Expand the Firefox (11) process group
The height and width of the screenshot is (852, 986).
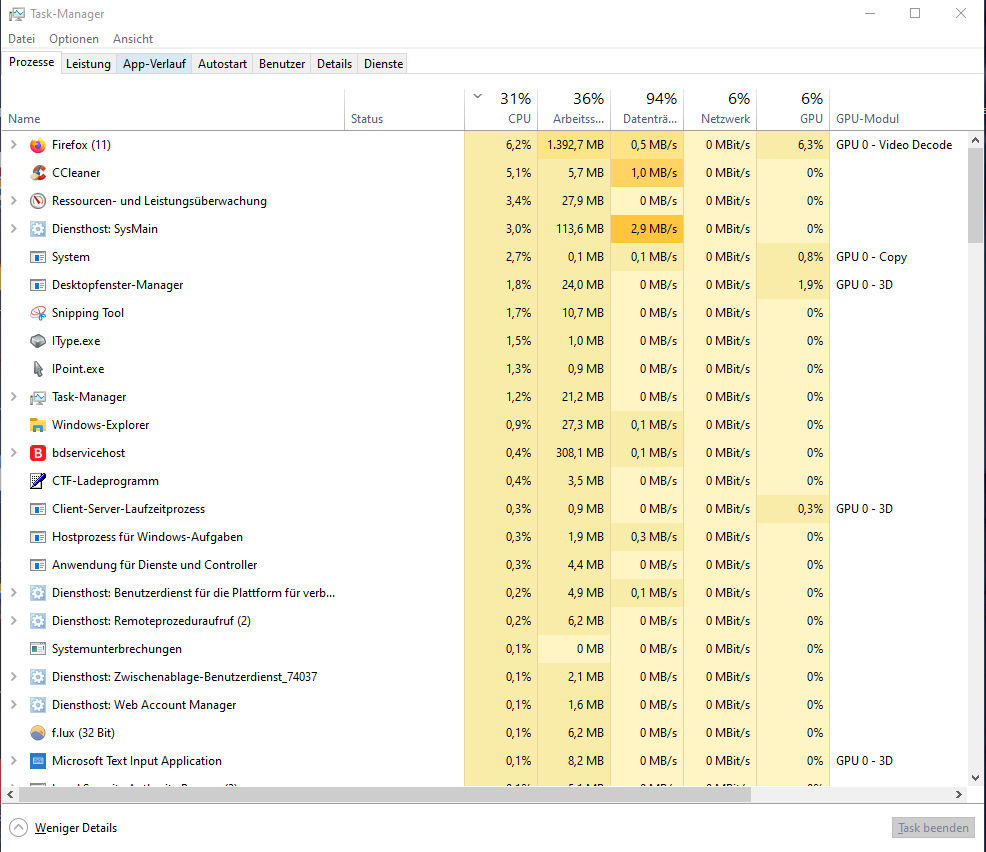click(x=13, y=145)
